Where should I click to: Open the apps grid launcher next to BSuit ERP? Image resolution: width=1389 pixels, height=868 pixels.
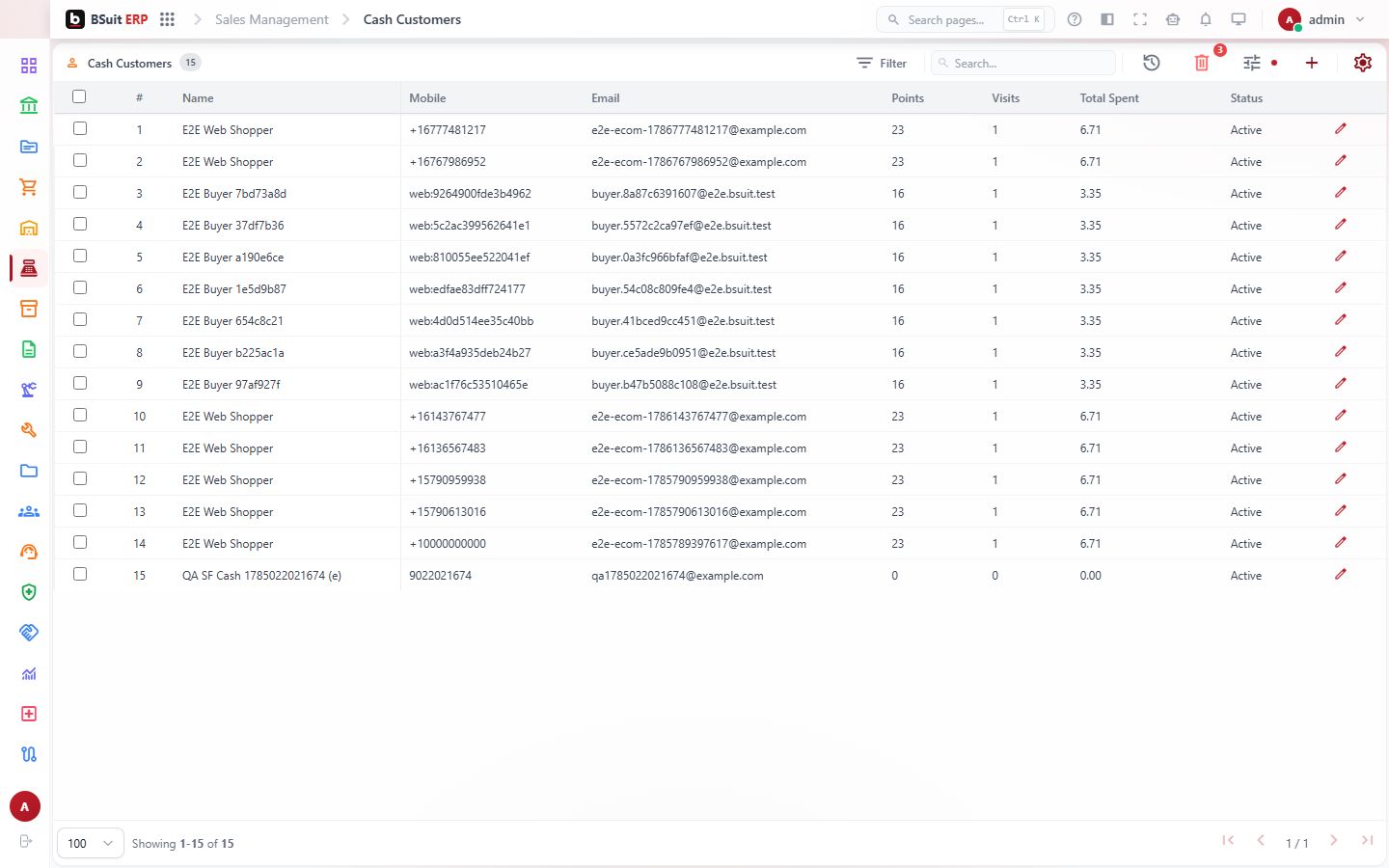[167, 19]
